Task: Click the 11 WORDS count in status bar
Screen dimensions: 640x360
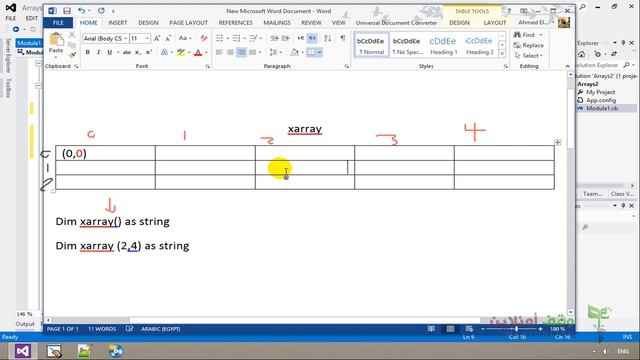Action: click(x=102, y=329)
